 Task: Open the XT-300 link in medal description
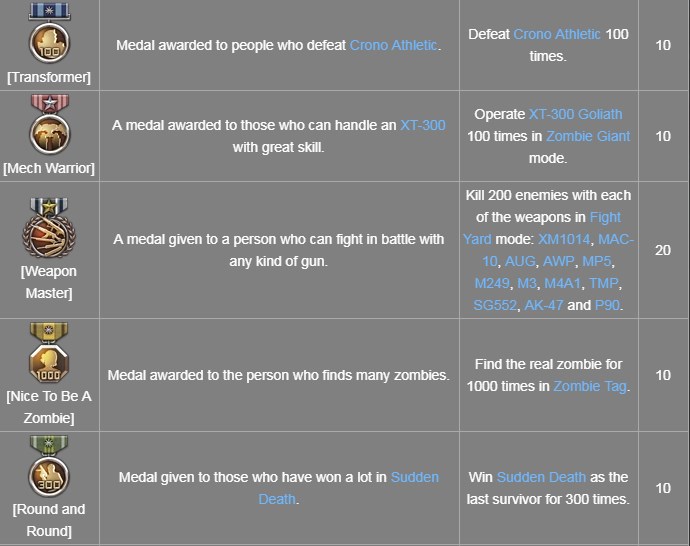pyautogui.click(x=422, y=125)
